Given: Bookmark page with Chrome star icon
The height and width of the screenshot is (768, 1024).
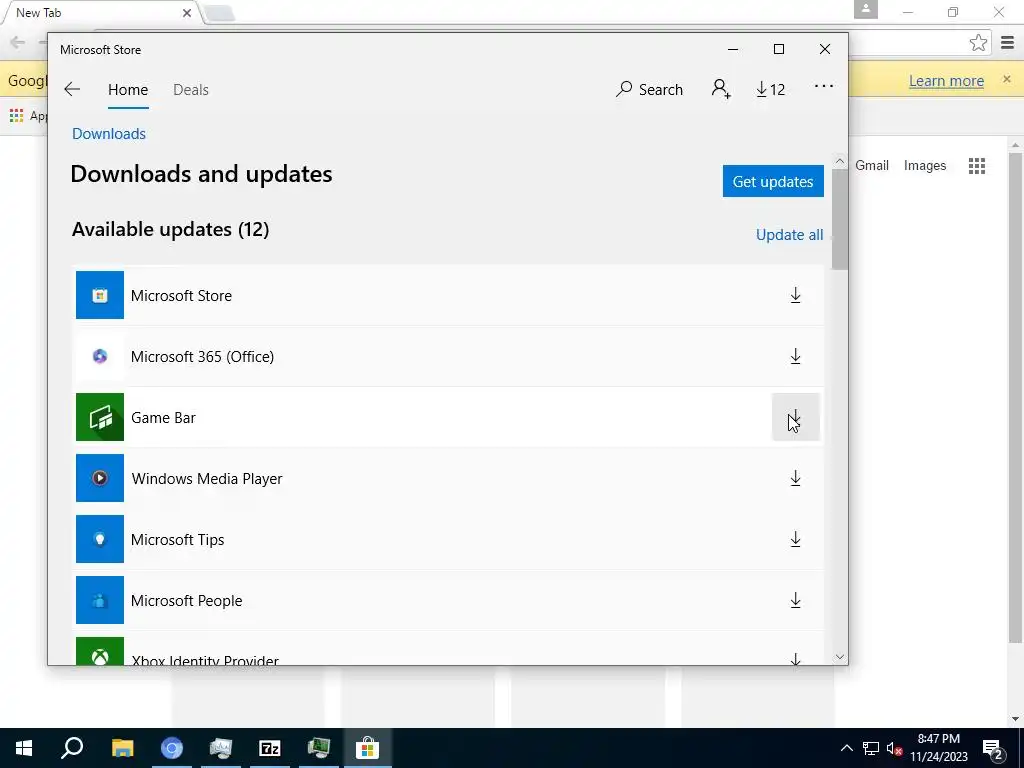Looking at the screenshot, I should pos(978,43).
